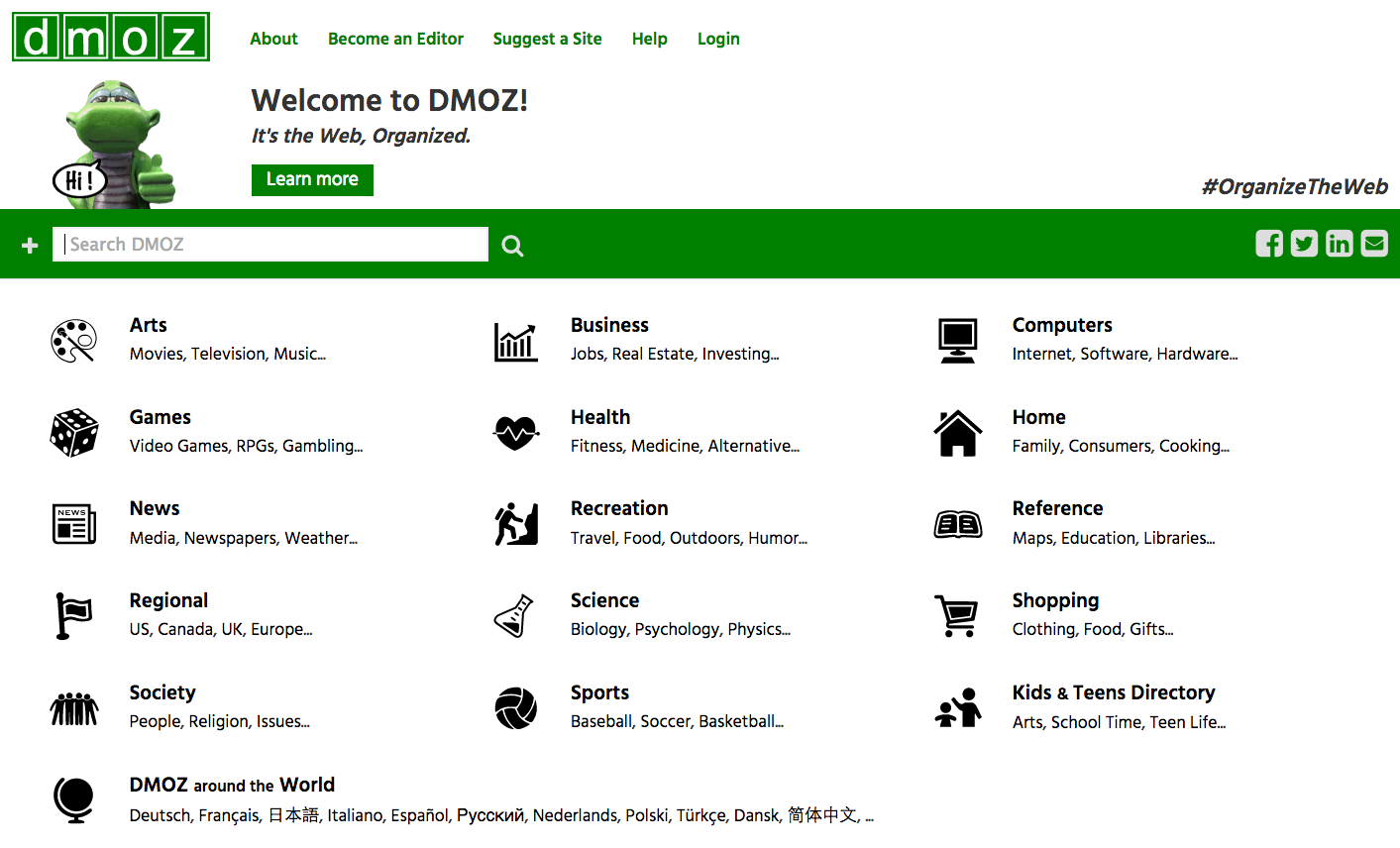Click the News newspaper icon

pos(74,524)
